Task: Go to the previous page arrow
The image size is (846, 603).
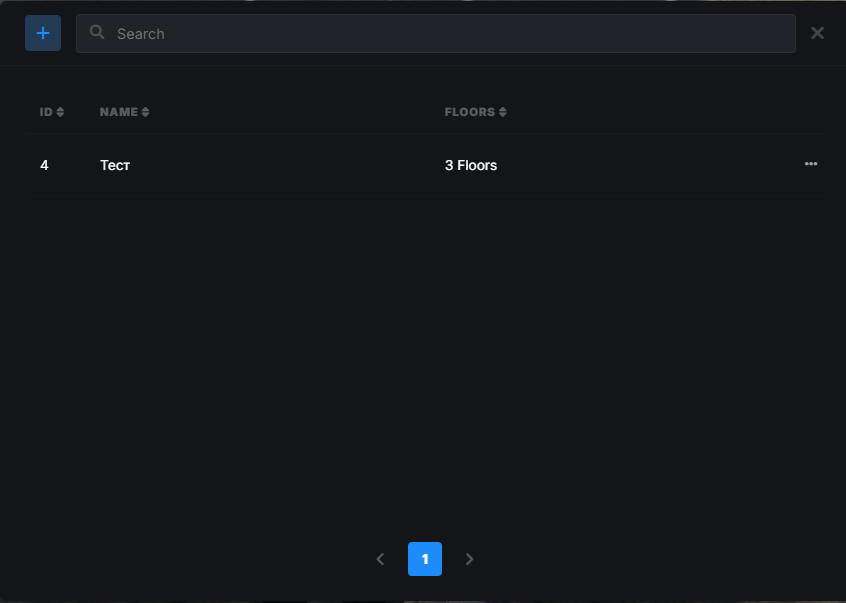Action: [380, 559]
